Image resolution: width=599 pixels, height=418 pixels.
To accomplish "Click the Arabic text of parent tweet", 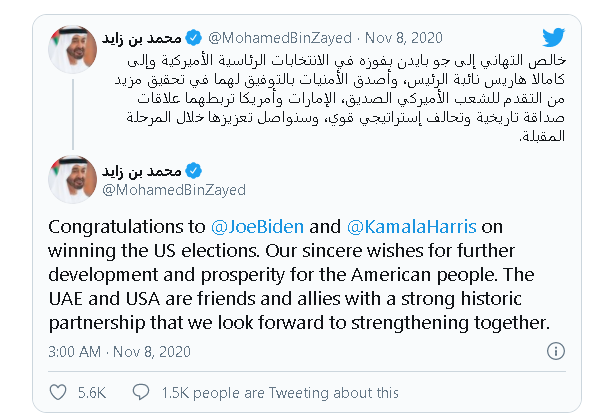I will (x=340, y=98).
